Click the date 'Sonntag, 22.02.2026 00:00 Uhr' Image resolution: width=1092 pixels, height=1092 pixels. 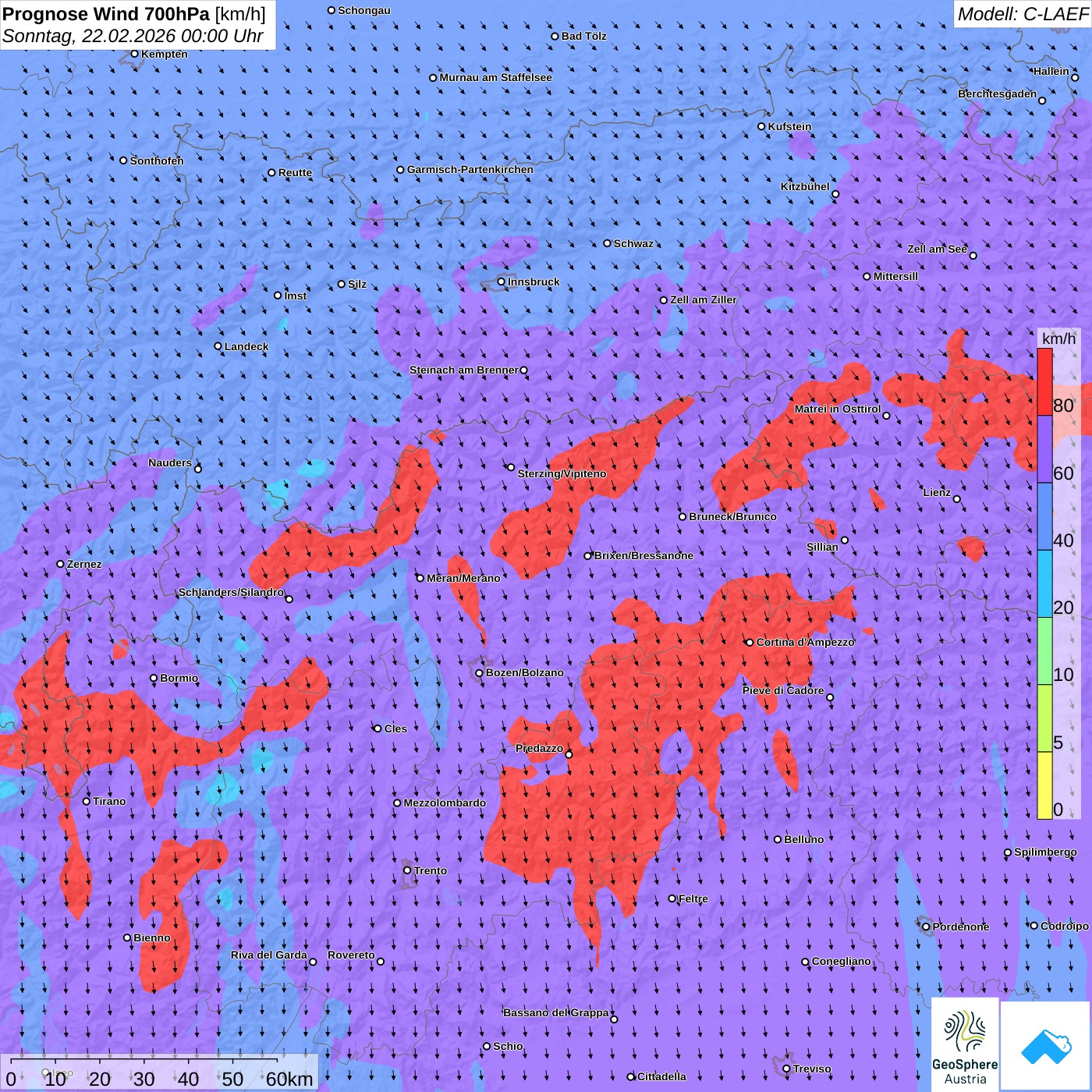coord(133,36)
